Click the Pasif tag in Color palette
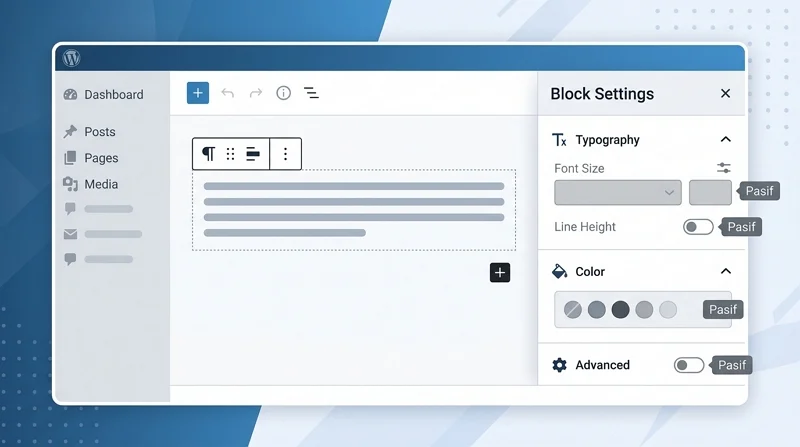This screenshot has height=447, width=800. [x=722, y=309]
